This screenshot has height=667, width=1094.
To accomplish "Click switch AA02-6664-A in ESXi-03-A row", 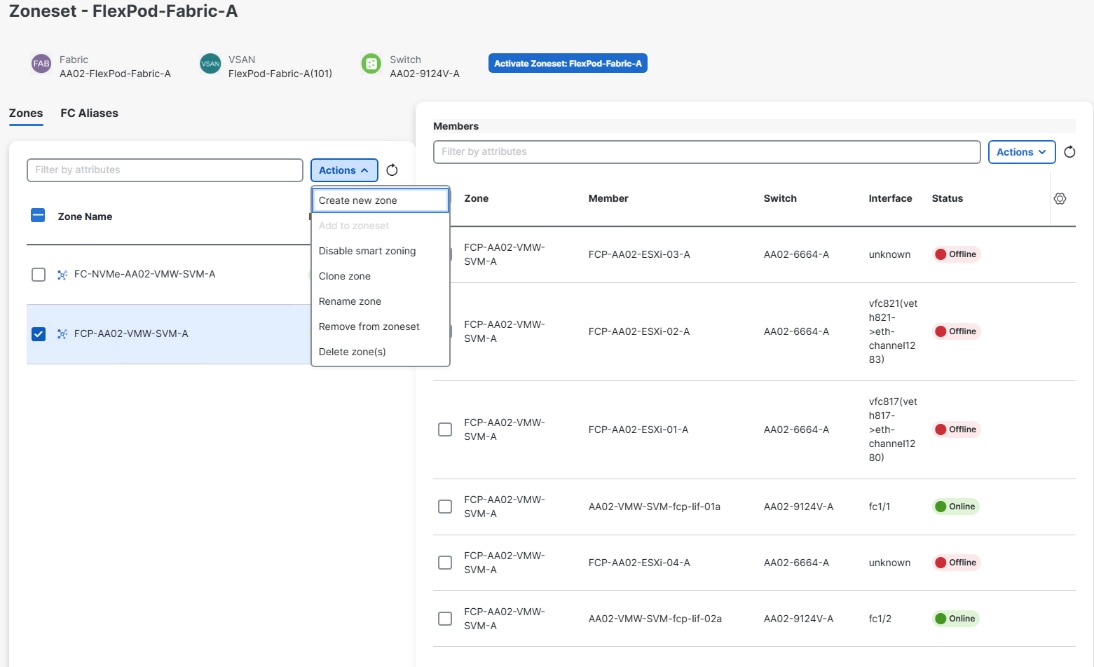I will [796, 255].
